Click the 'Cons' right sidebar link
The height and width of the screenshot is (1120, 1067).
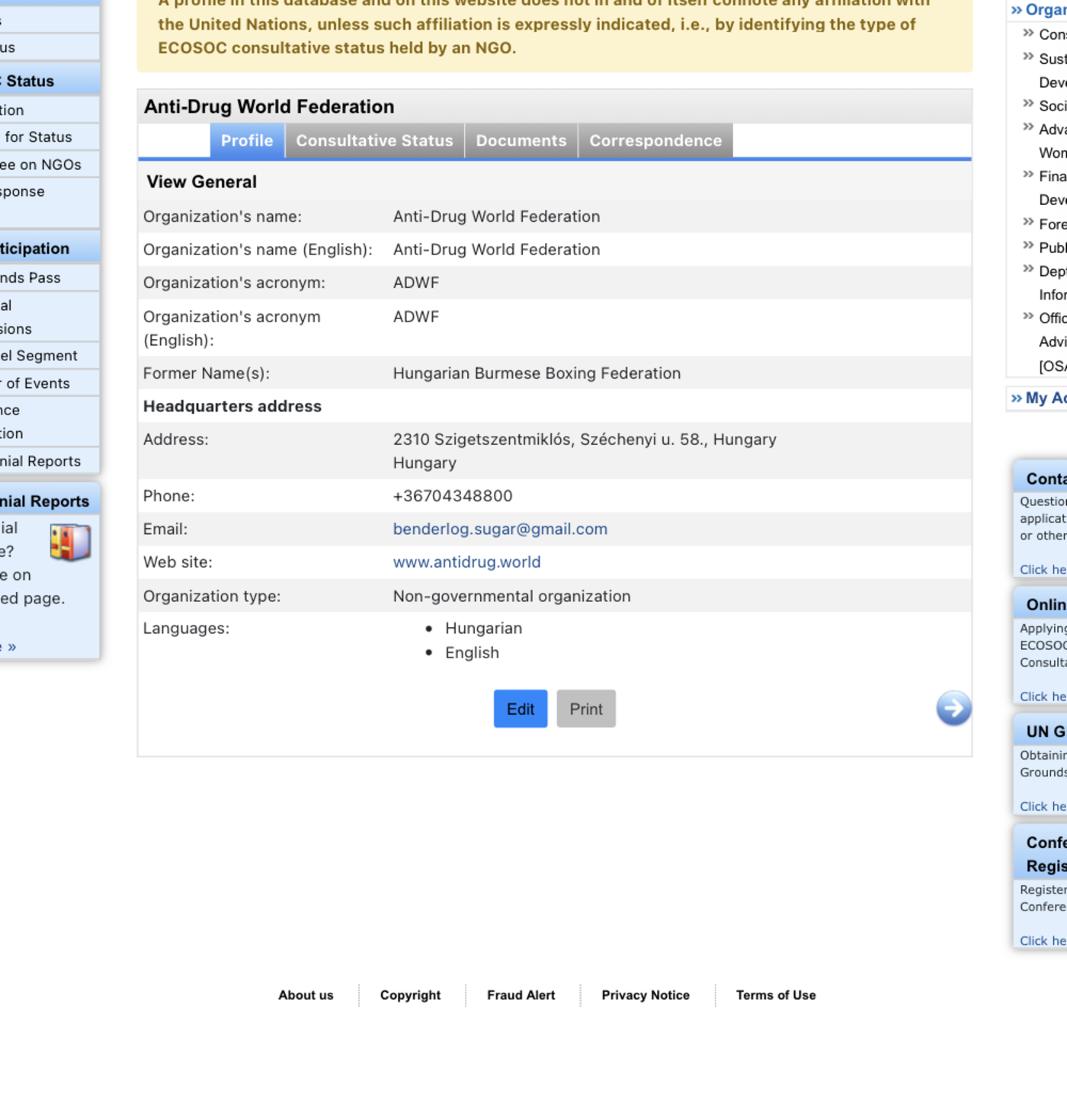1052,34
